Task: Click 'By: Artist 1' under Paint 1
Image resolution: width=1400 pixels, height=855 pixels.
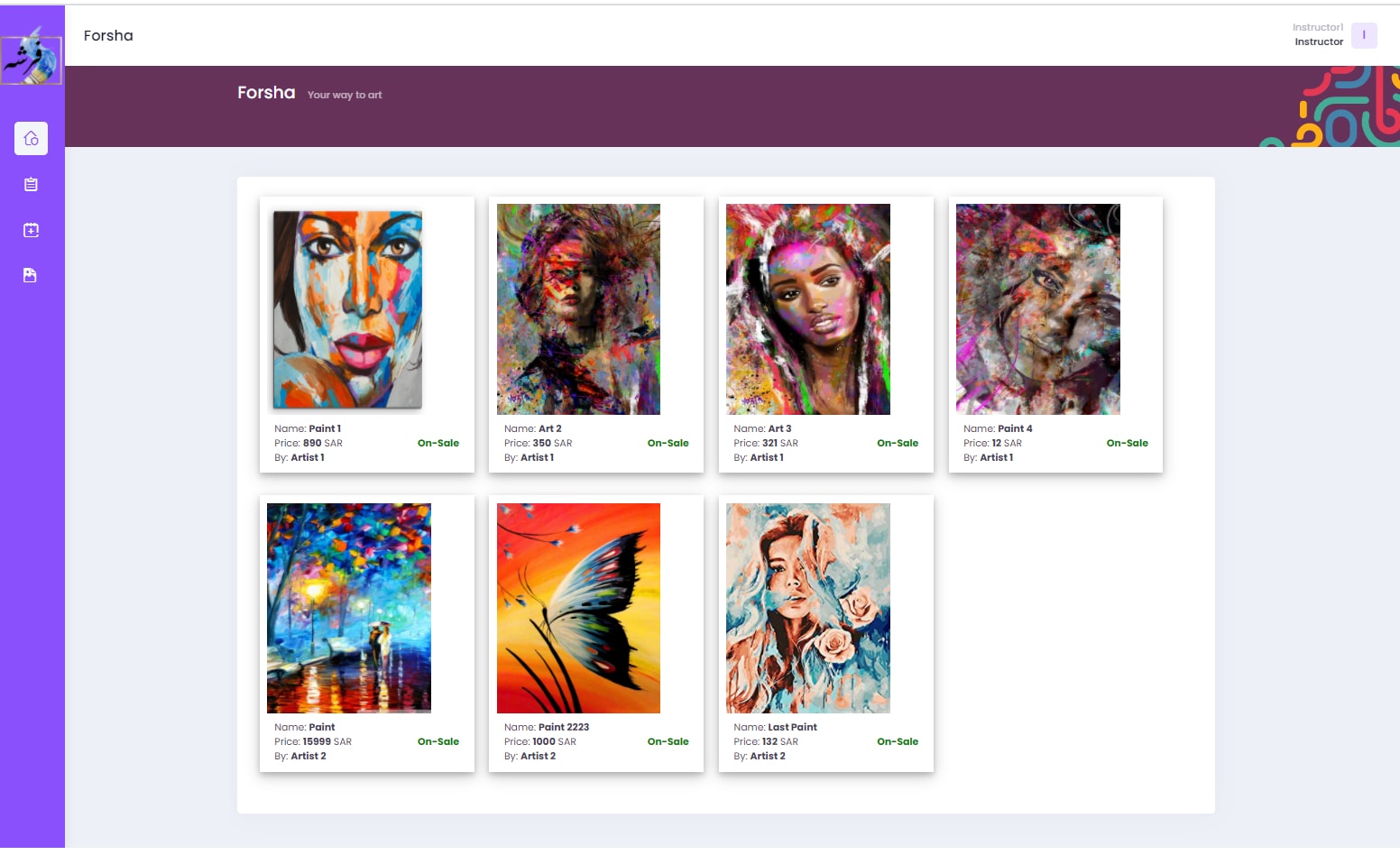Action: tap(299, 457)
